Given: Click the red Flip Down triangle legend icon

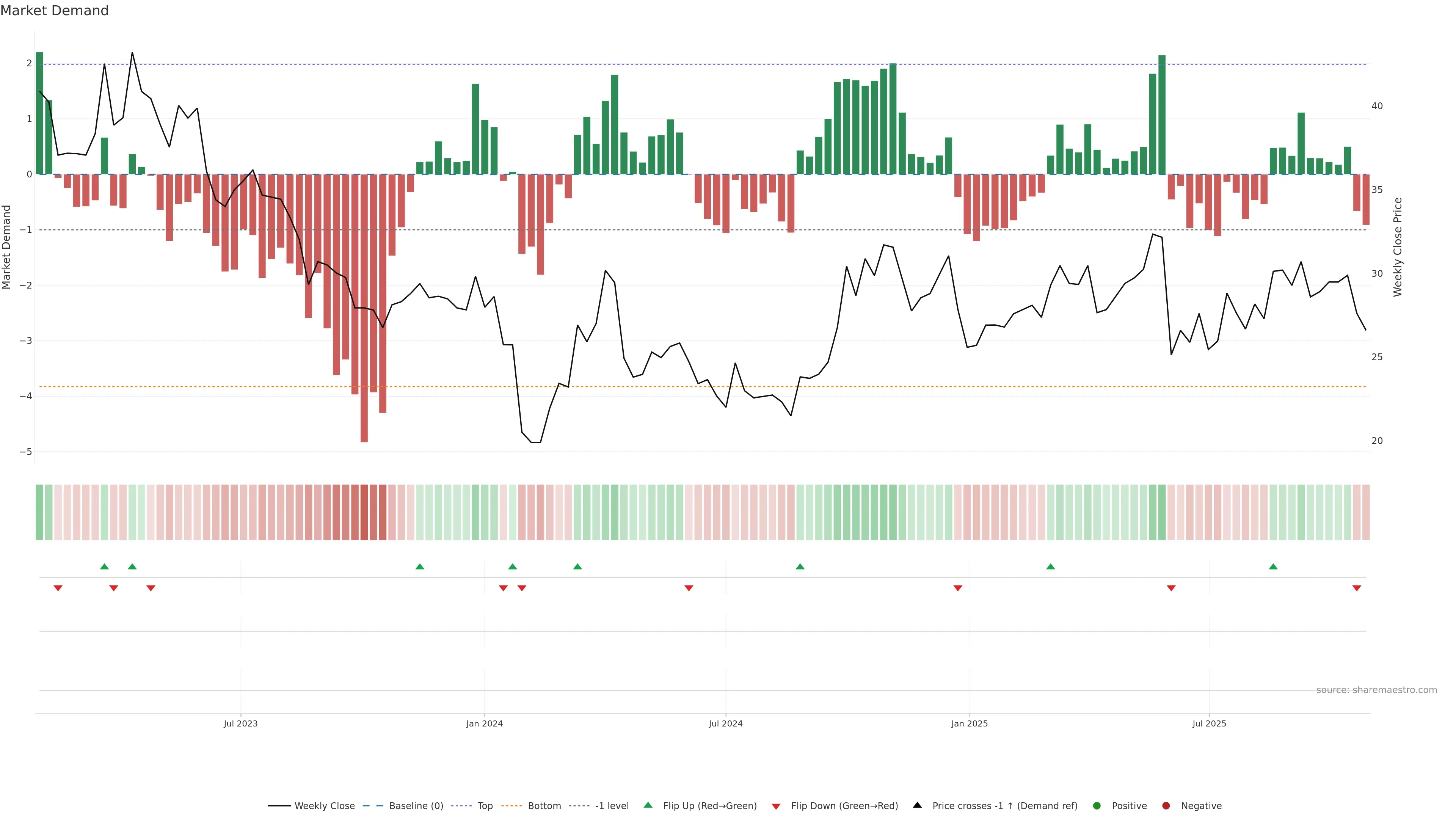Looking at the screenshot, I should [776, 806].
